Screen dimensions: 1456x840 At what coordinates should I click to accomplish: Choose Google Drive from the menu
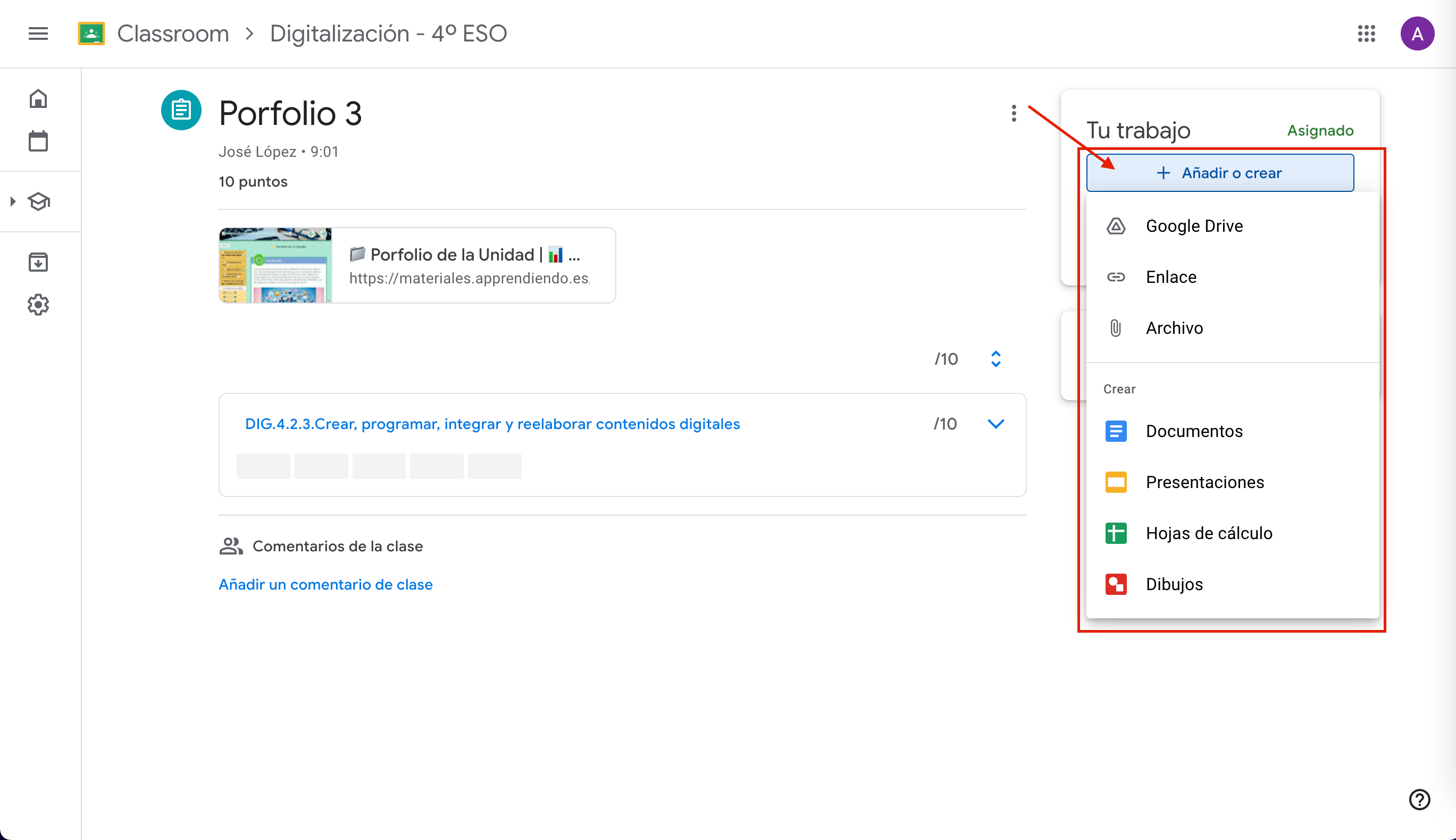click(x=1193, y=226)
